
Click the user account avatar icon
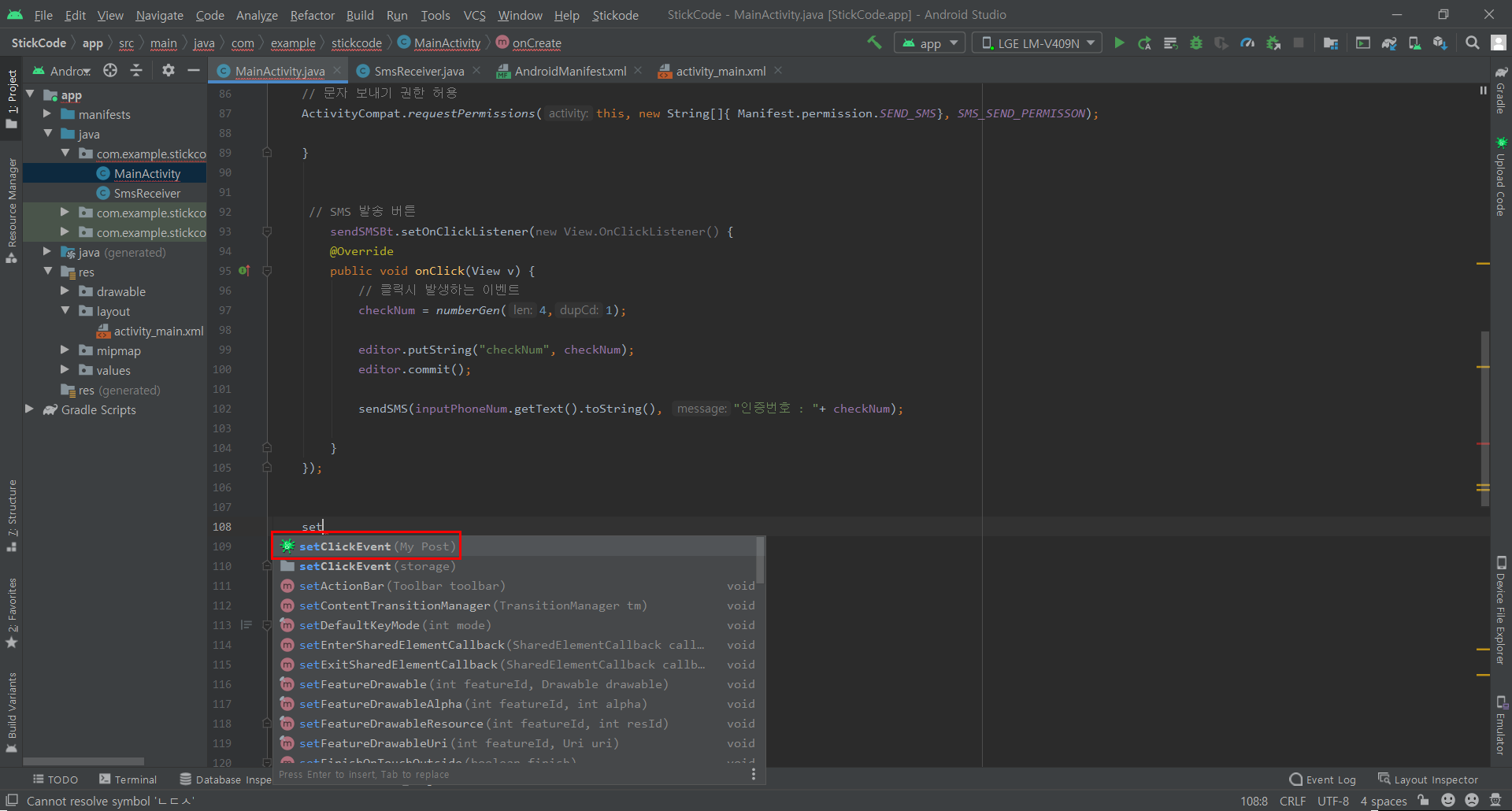tap(1499, 43)
